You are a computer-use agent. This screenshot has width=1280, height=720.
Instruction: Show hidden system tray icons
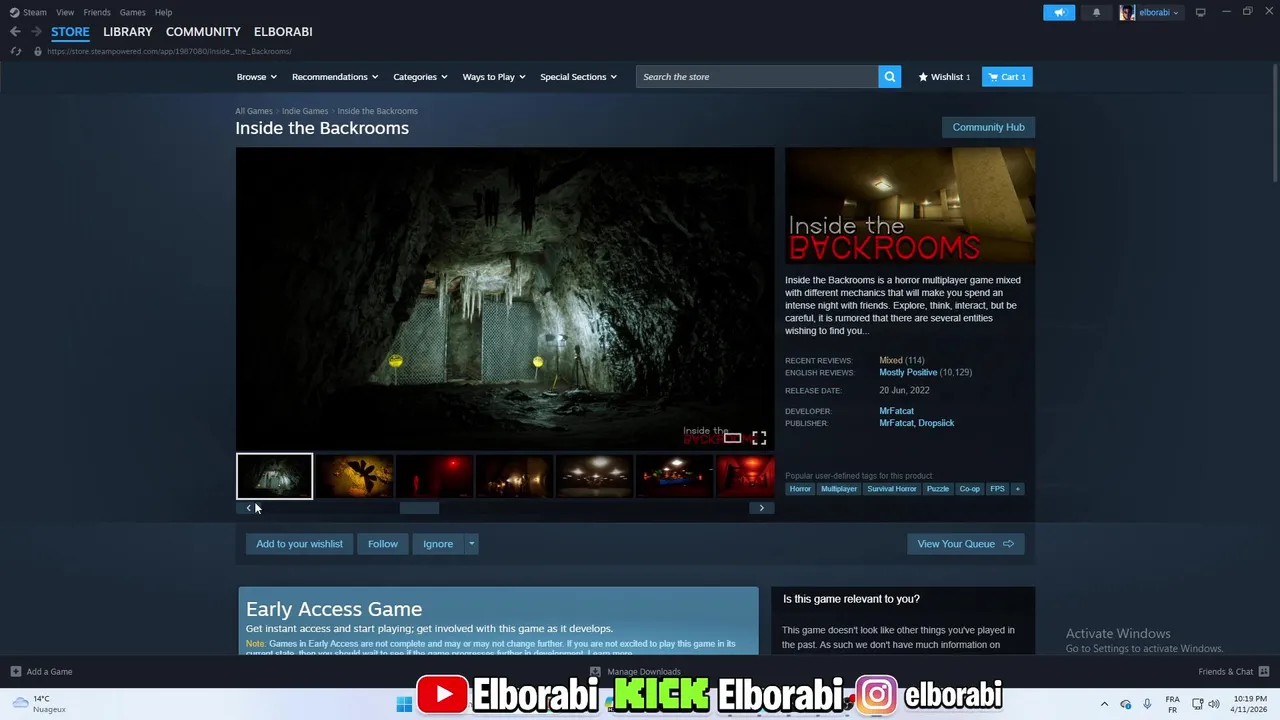click(x=1104, y=704)
